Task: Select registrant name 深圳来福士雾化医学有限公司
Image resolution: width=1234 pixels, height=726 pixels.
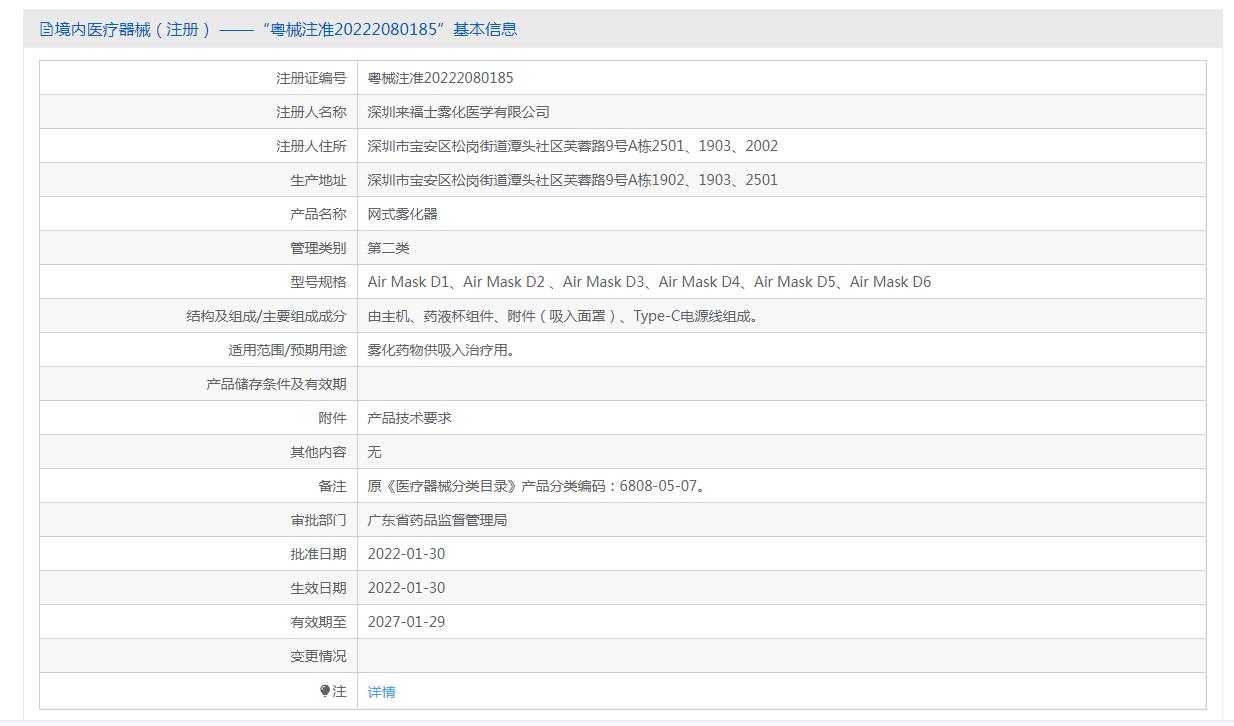Action: pyautogui.click(x=459, y=112)
